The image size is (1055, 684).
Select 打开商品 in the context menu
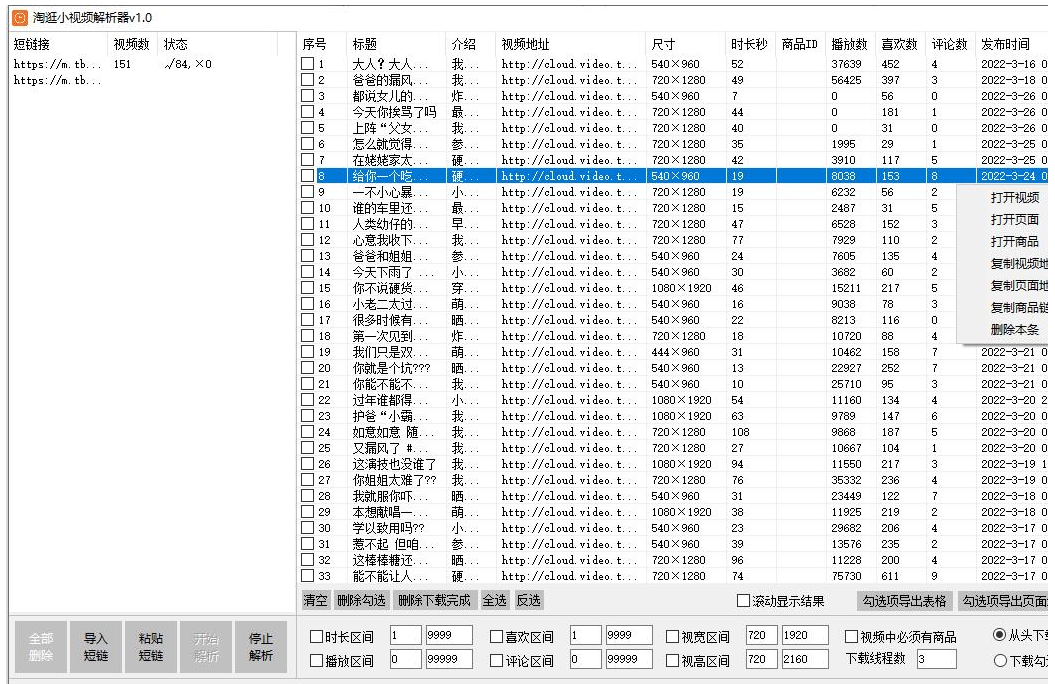coord(1014,242)
